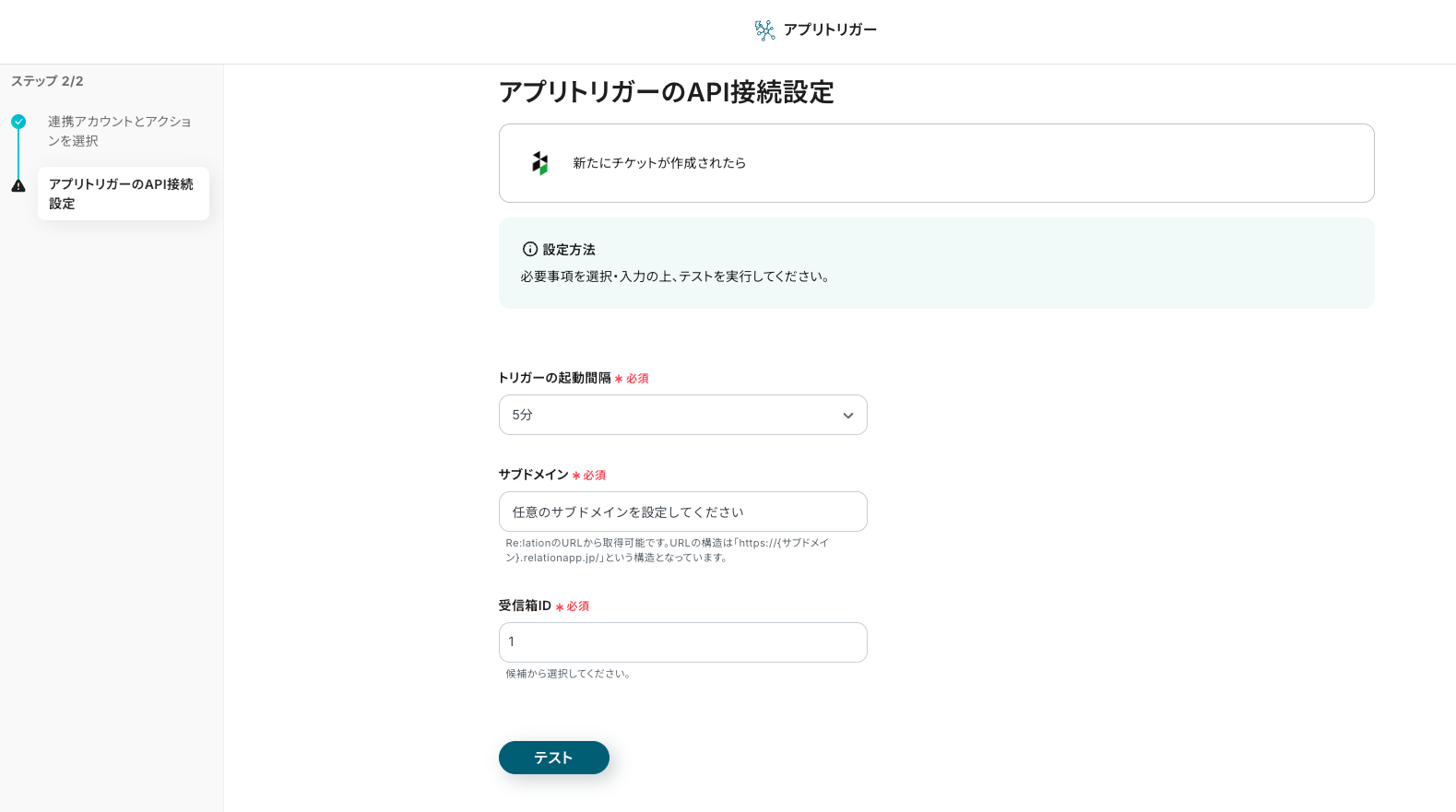Image resolution: width=1456 pixels, height=812 pixels.
Task: Click the 候補から選択してください hint text
Action: pyautogui.click(x=568, y=674)
